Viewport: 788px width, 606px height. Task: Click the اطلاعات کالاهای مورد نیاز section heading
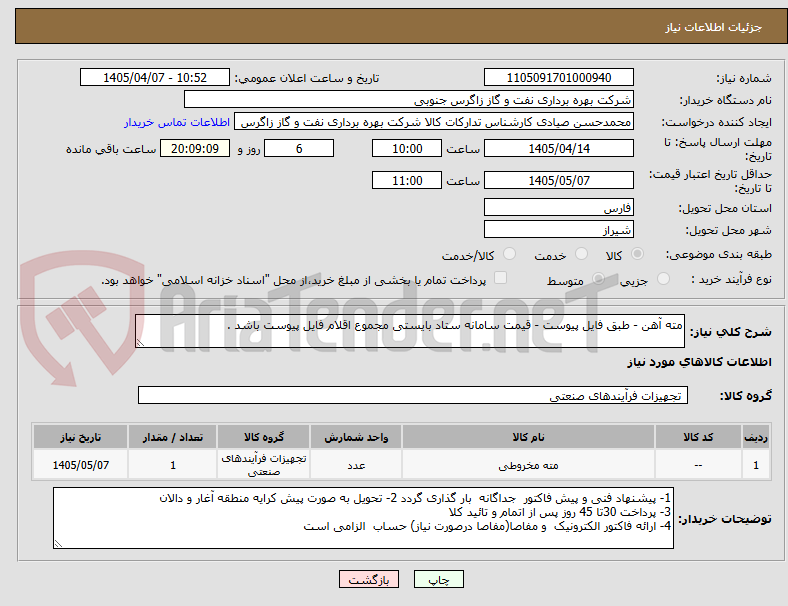(699, 362)
